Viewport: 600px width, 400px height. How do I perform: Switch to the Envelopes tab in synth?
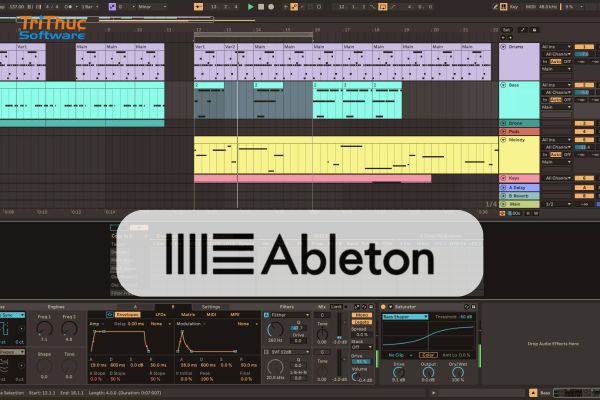pos(127,315)
